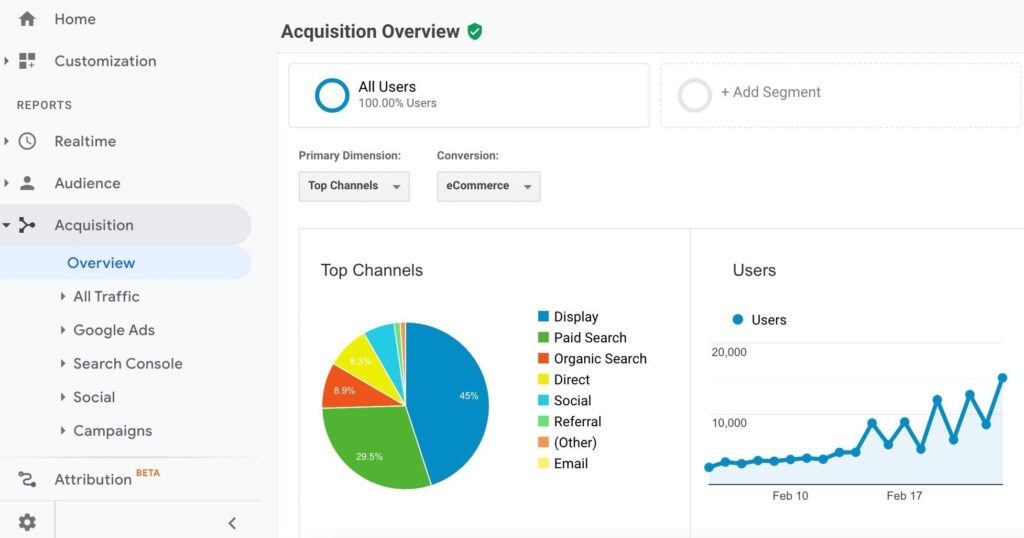Open Admin settings gear icon
Viewport: 1024px width, 538px height.
click(x=27, y=522)
